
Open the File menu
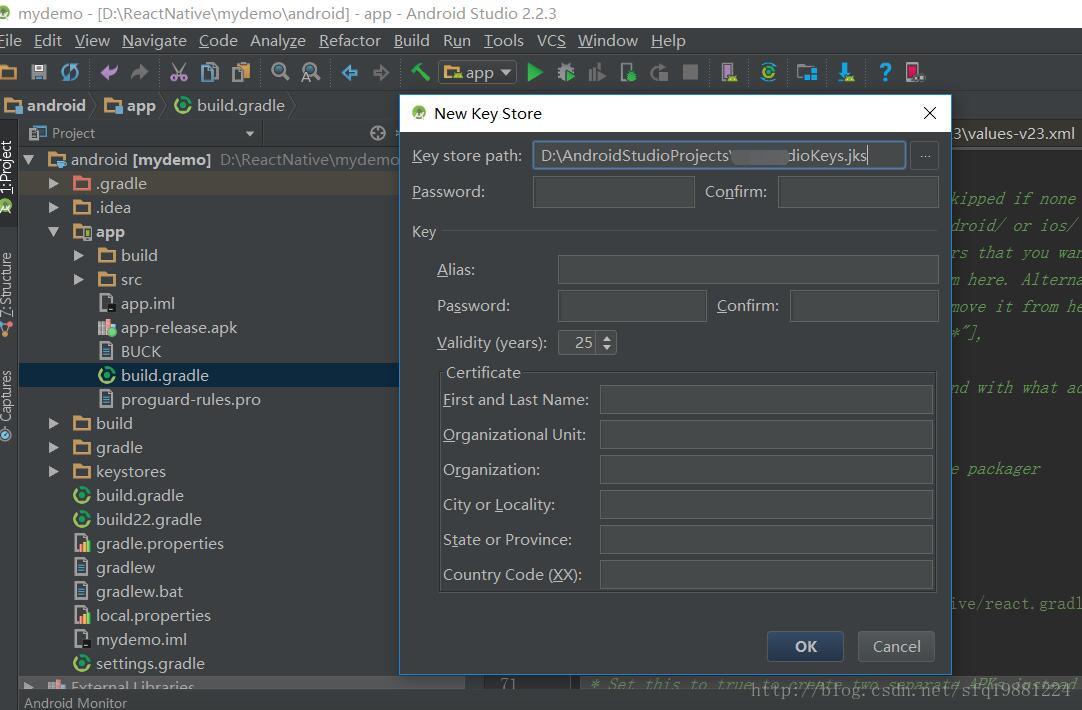(x=10, y=41)
